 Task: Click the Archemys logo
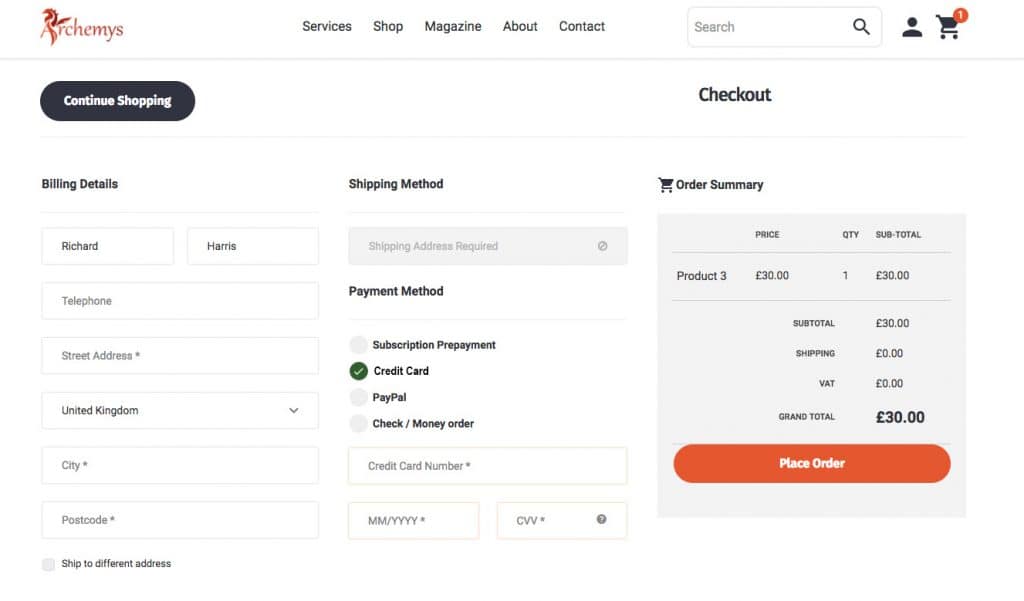[82, 27]
